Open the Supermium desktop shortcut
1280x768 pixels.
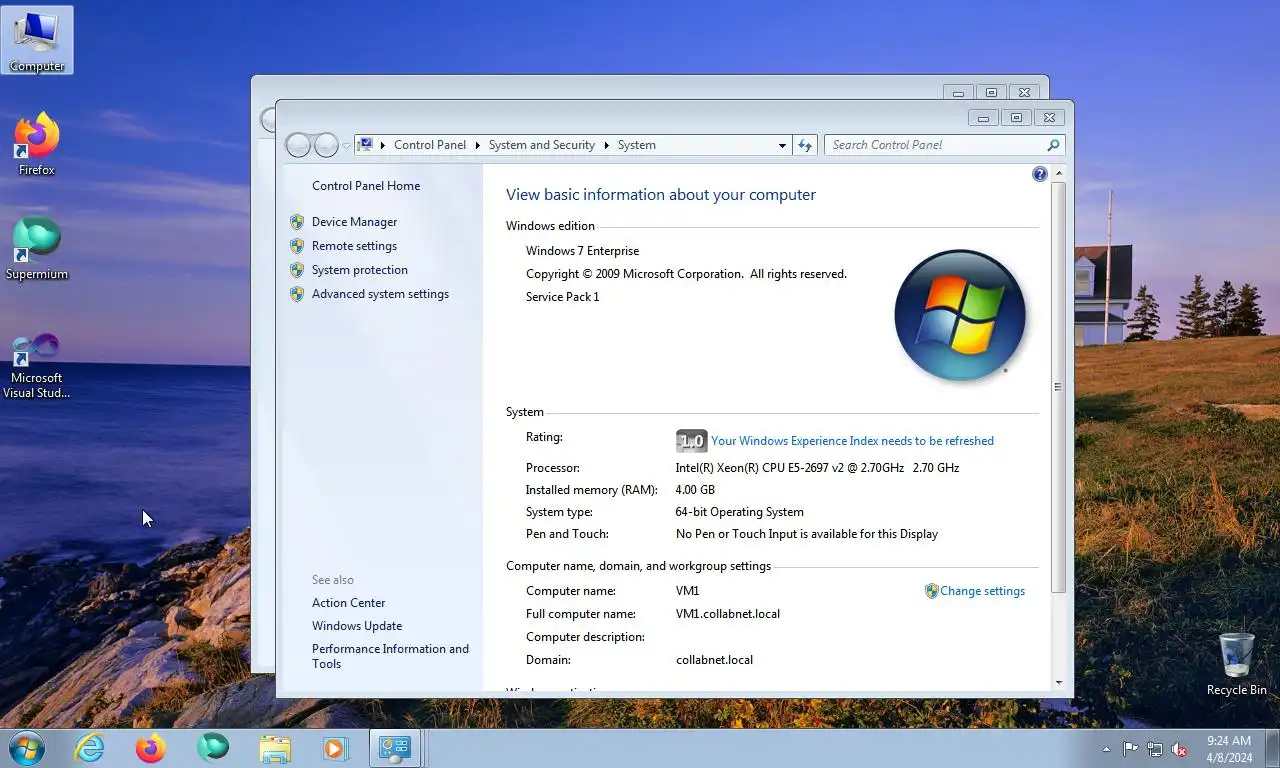tap(37, 249)
